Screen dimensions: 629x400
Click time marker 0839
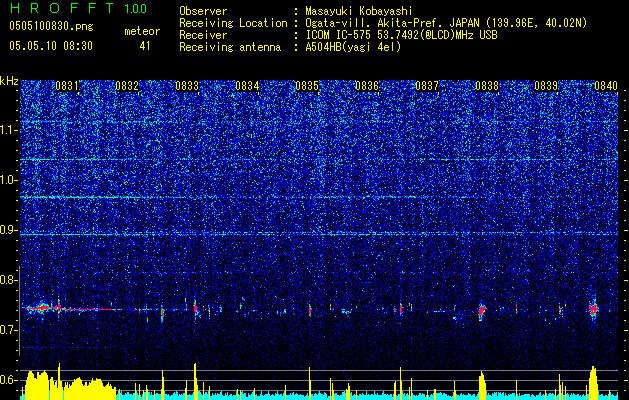(546, 86)
